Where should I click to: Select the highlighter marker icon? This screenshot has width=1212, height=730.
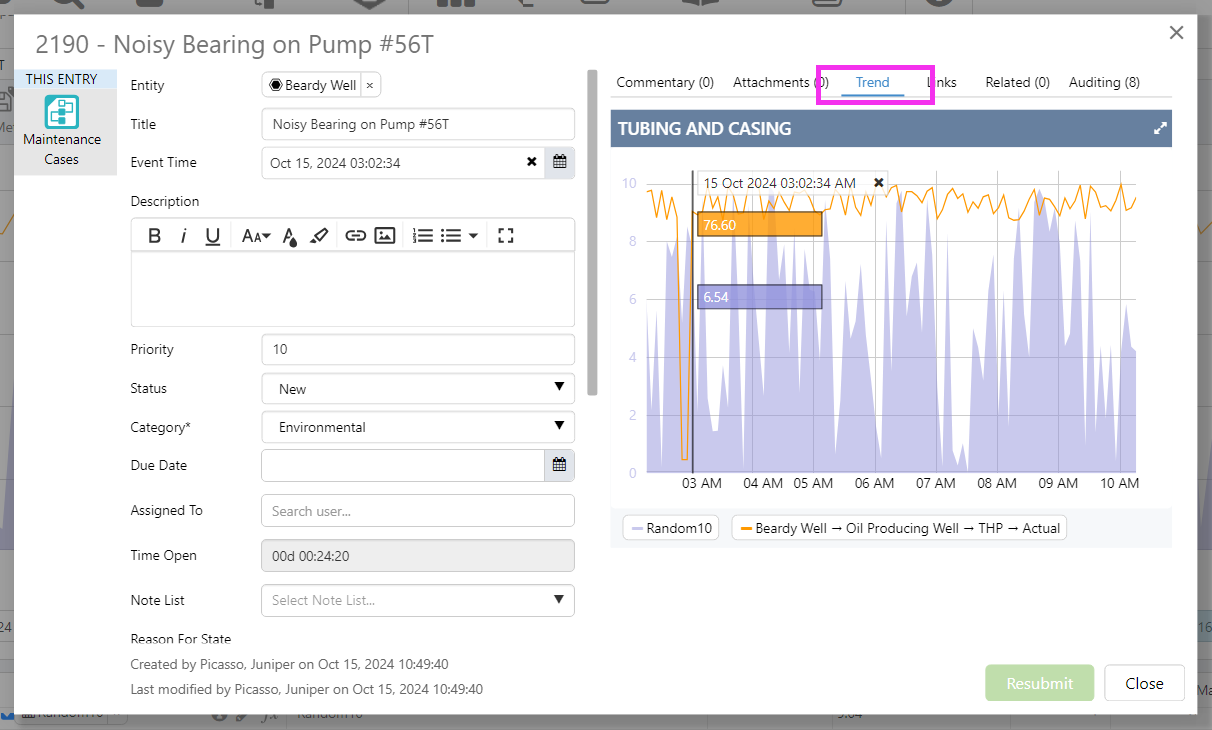click(x=319, y=236)
